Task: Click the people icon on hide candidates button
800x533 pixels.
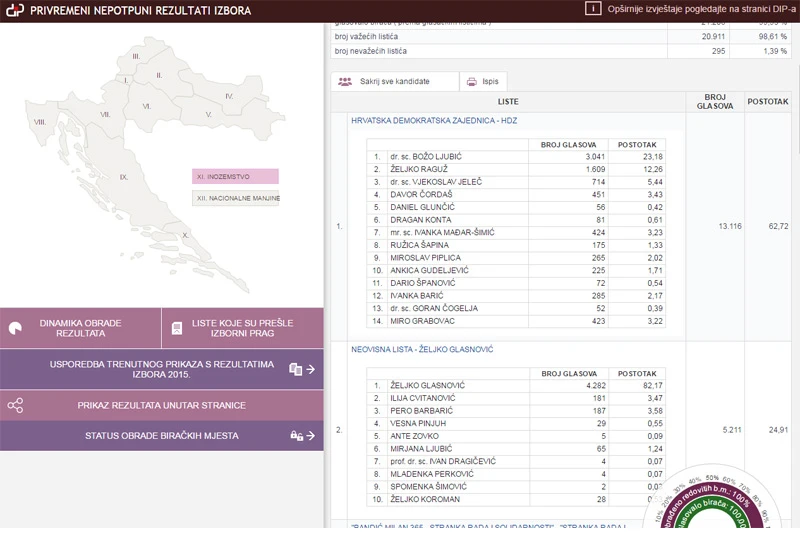Action: pyautogui.click(x=345, y=82)
